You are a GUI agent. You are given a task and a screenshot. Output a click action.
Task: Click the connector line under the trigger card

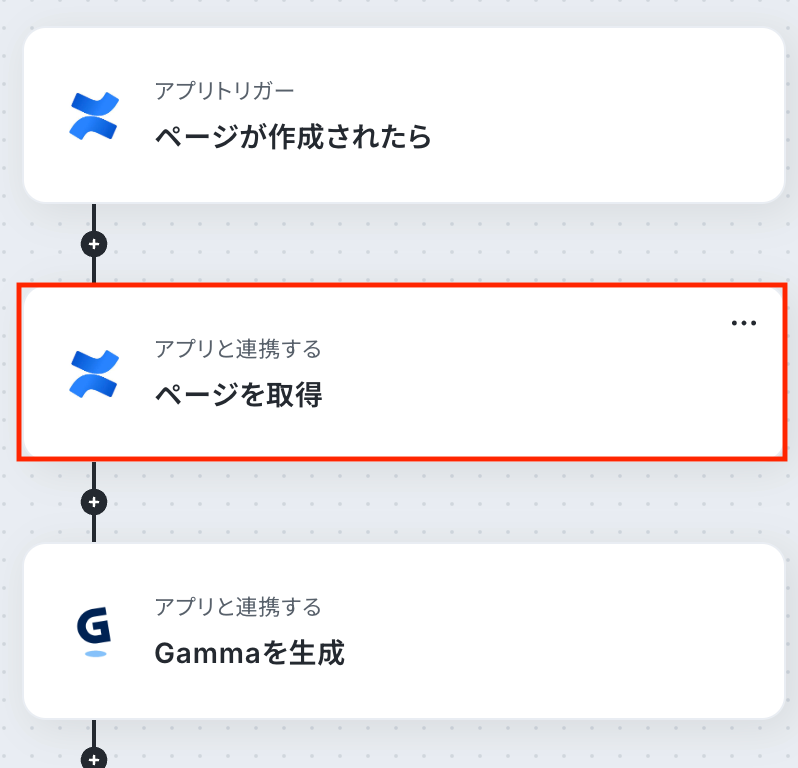[94, 217]
